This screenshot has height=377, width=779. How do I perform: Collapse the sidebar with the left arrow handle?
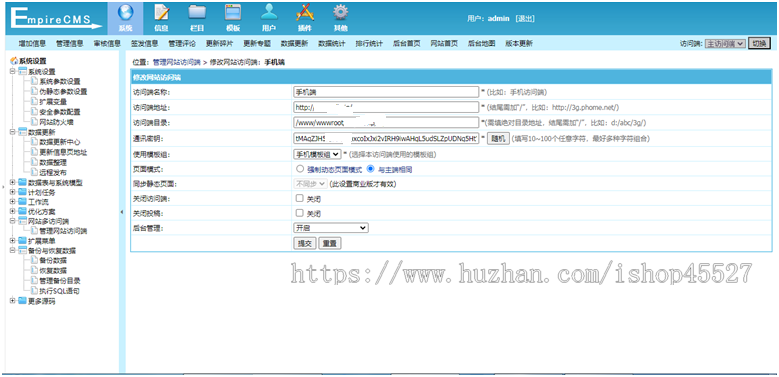pos(122,212)
